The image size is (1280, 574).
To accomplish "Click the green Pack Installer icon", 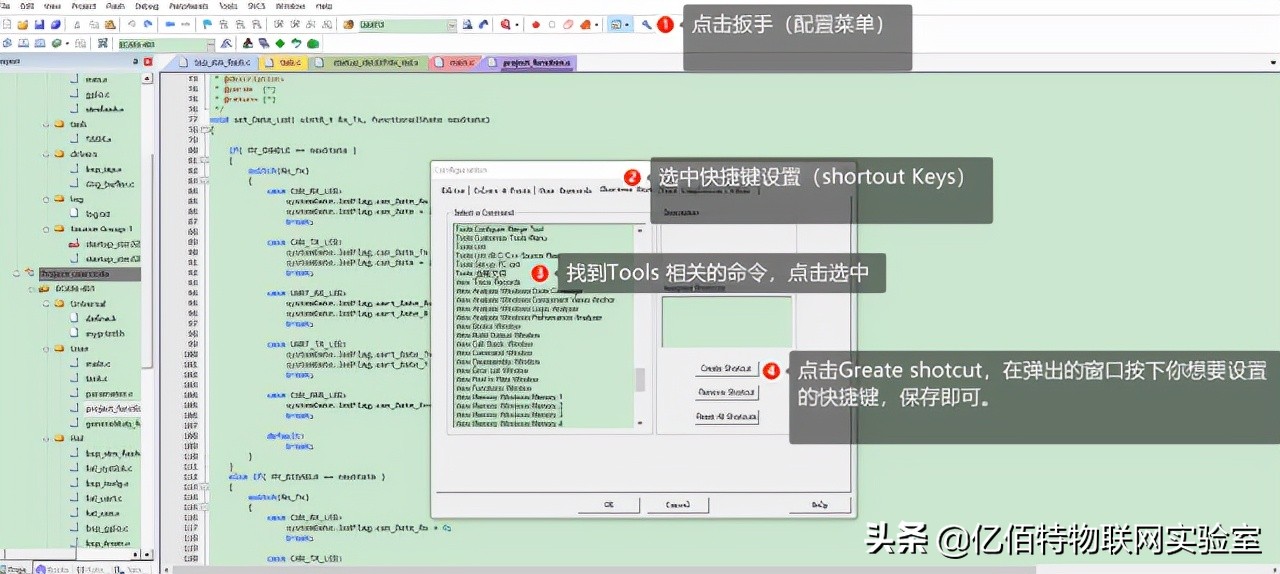I will coord(312,43).
